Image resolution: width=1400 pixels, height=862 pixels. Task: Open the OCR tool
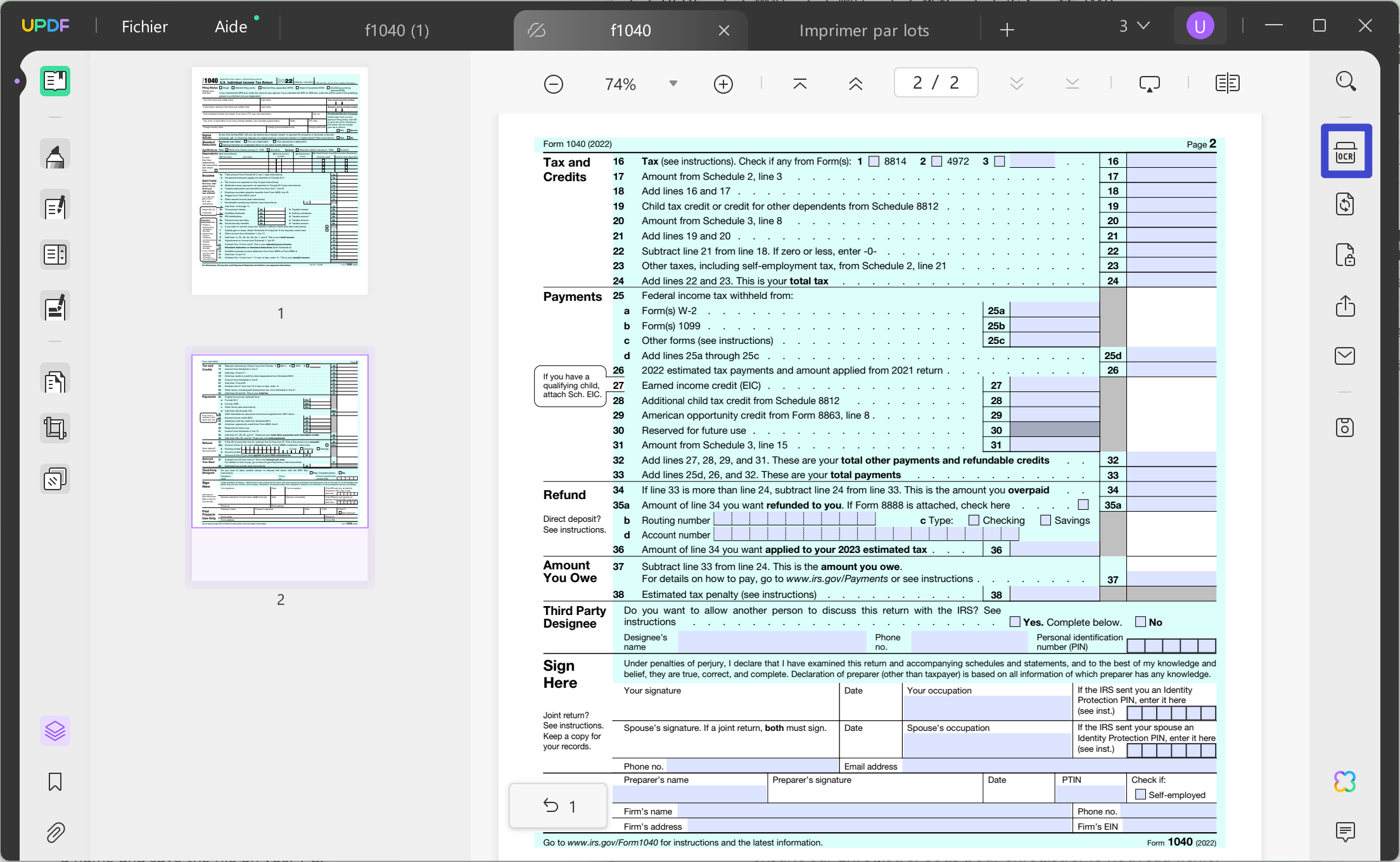(1346, 151)
